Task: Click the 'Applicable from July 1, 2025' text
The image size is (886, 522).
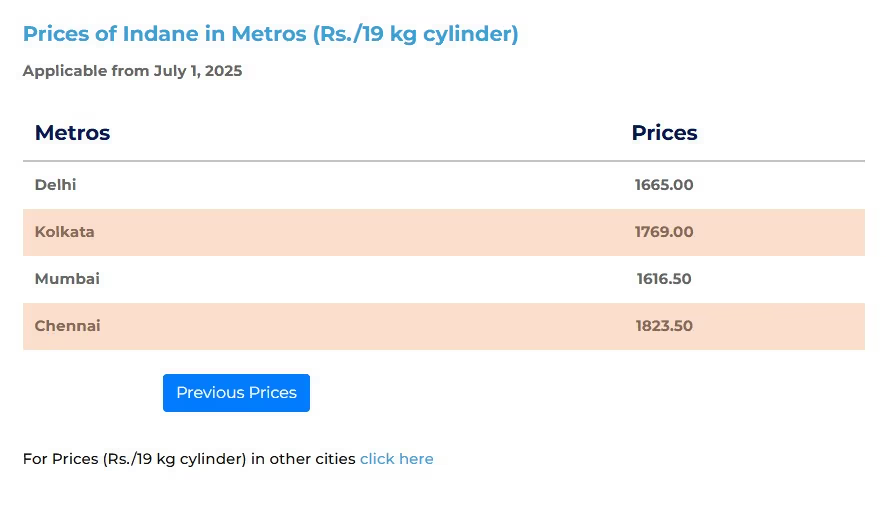Action: tap(132, 71)
